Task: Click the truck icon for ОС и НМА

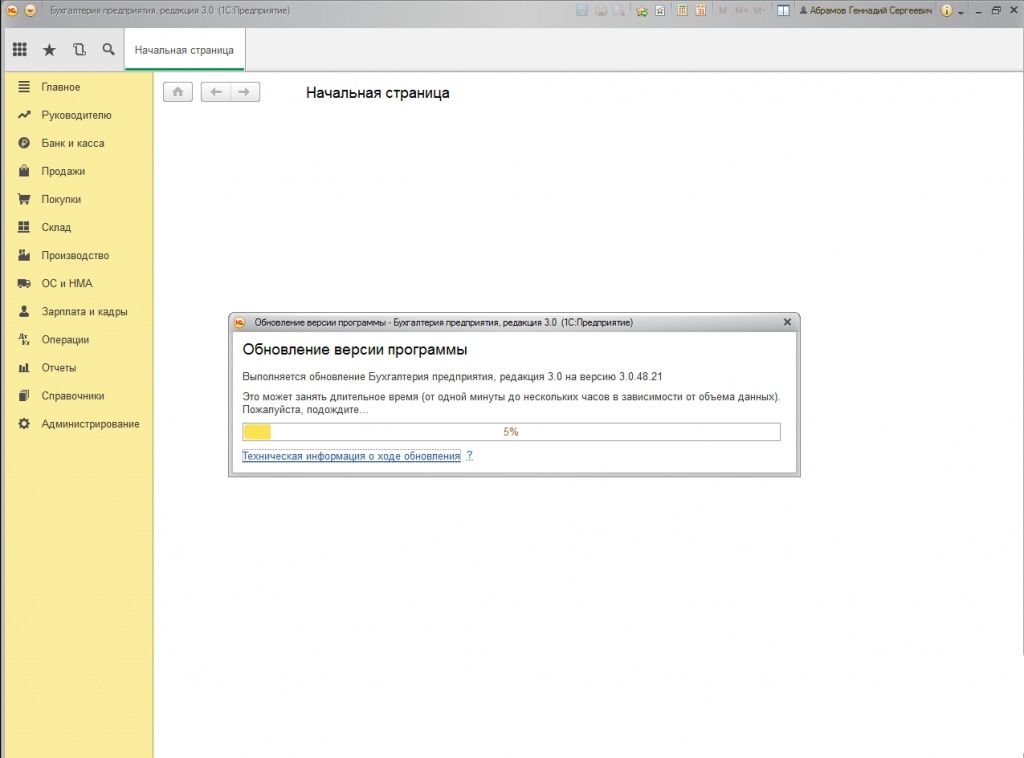Action: point(24,283)
